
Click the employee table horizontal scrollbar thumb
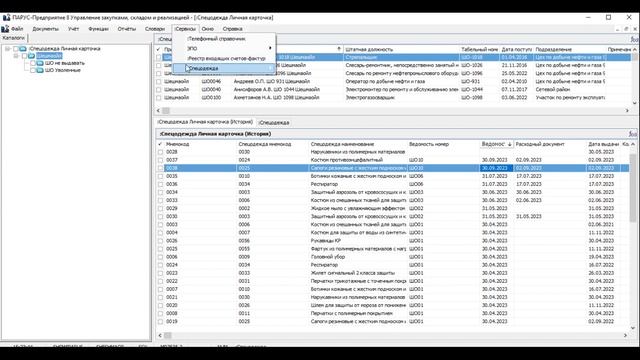(x=166, y=111)
